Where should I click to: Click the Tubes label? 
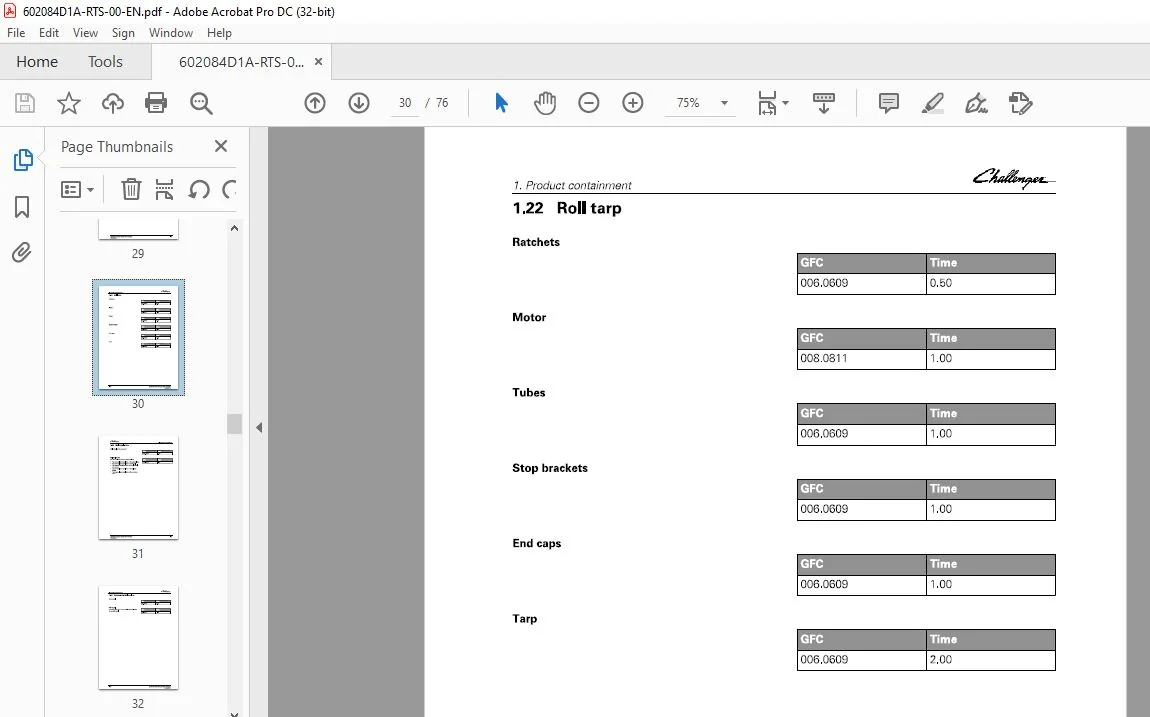click(x=529, y=392)
